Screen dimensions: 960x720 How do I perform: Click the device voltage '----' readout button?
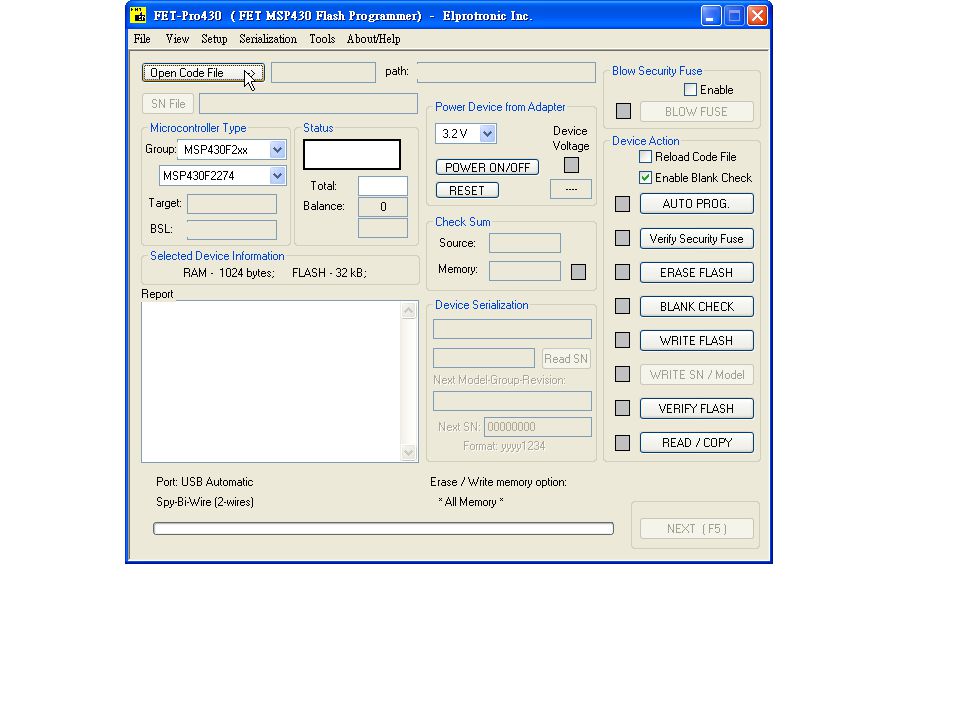click(571, 189)
